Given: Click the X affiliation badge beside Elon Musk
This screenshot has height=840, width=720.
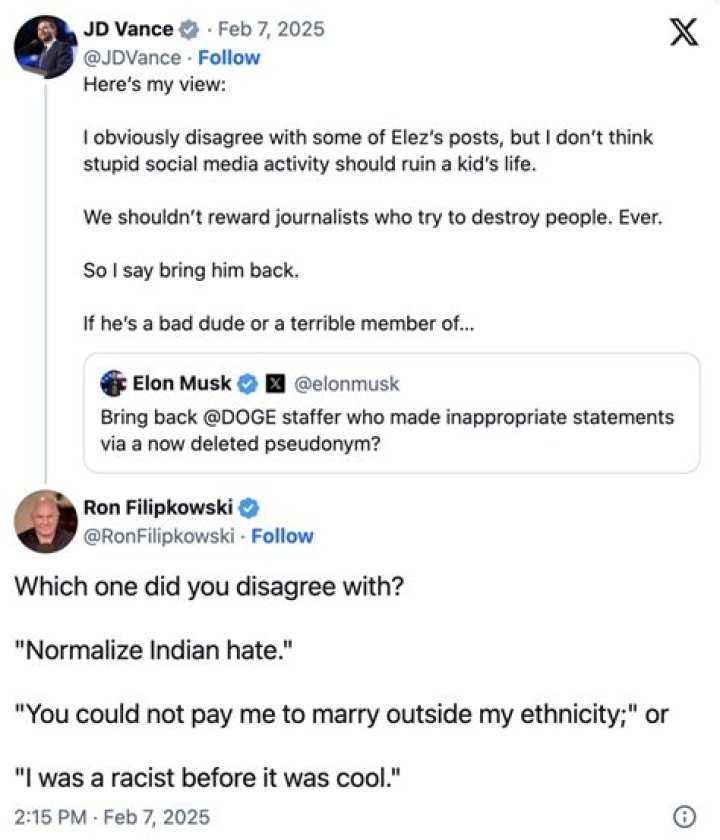Looking at the screenshot, I should (x=274, y=383).
